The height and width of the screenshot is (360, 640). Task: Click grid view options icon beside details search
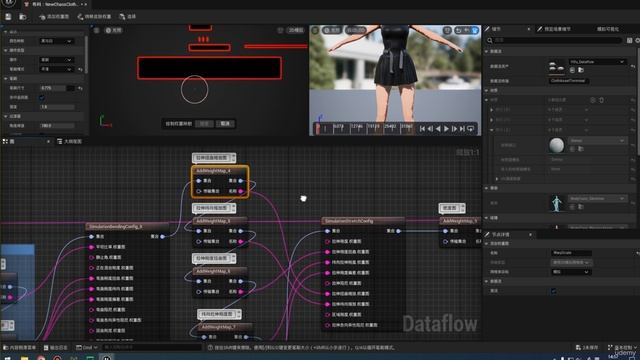point(630,40)
